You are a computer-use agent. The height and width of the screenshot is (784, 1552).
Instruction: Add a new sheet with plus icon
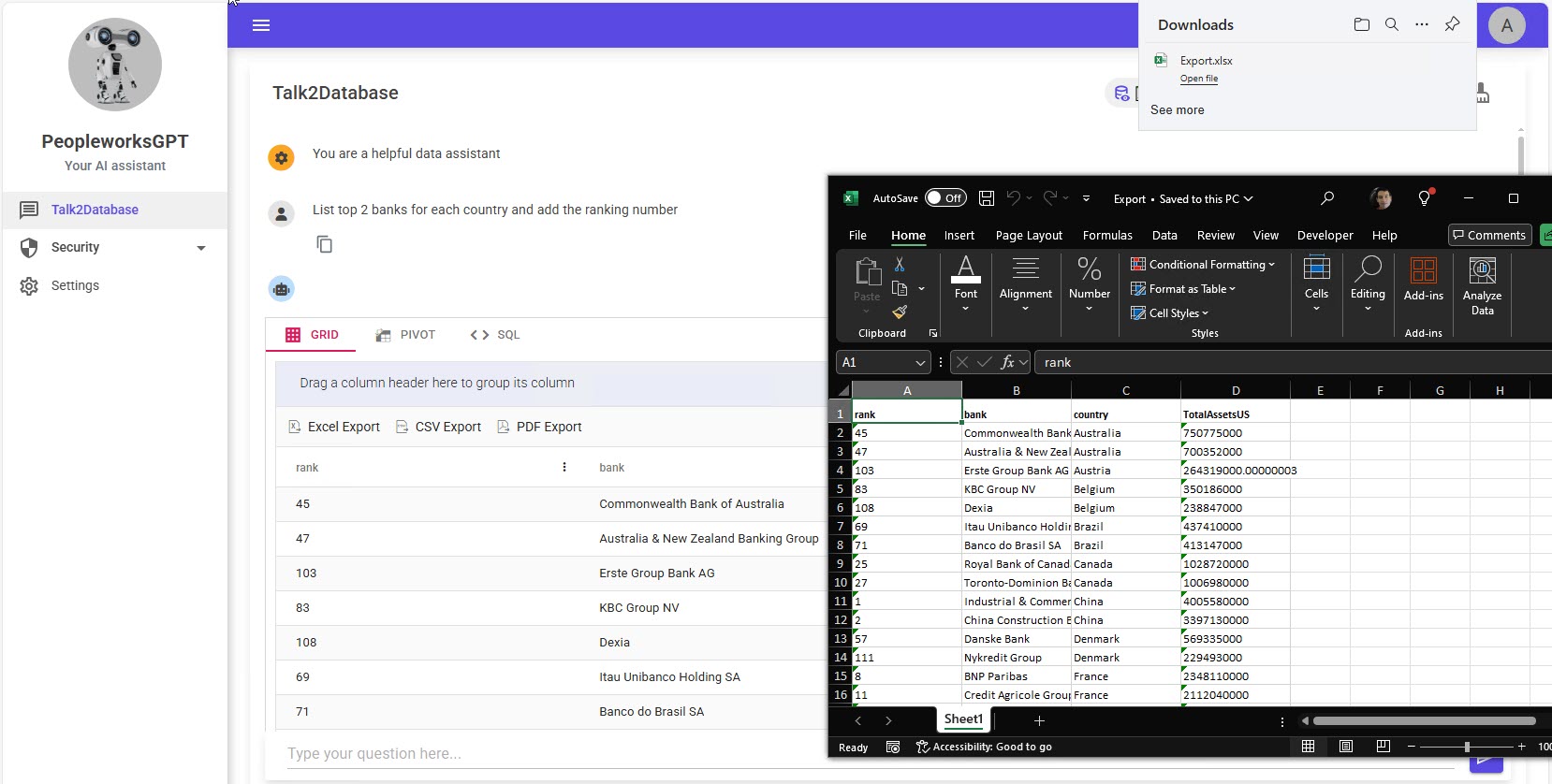1039,720
